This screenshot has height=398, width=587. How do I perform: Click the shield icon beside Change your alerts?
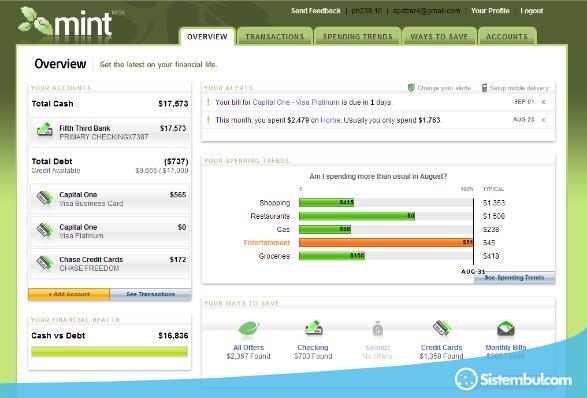(411, 88)
